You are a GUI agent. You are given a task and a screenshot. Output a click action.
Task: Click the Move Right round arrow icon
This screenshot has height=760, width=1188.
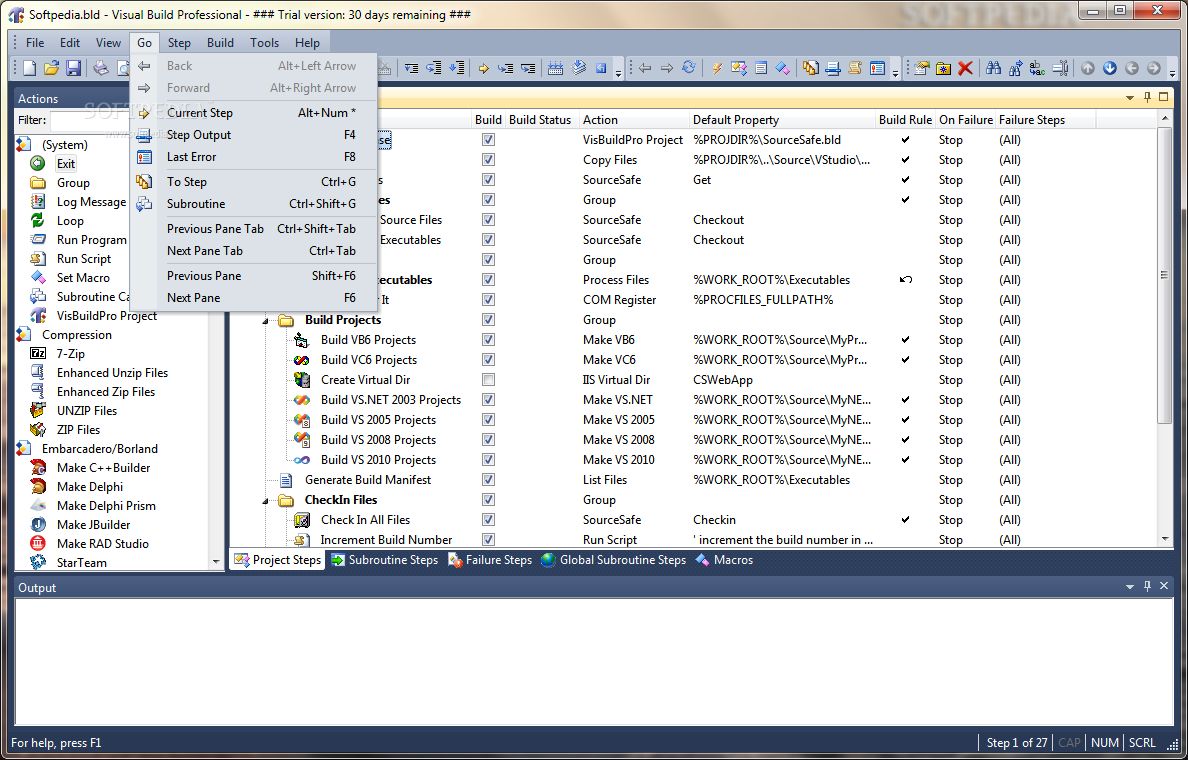[x=1154, y=68]
